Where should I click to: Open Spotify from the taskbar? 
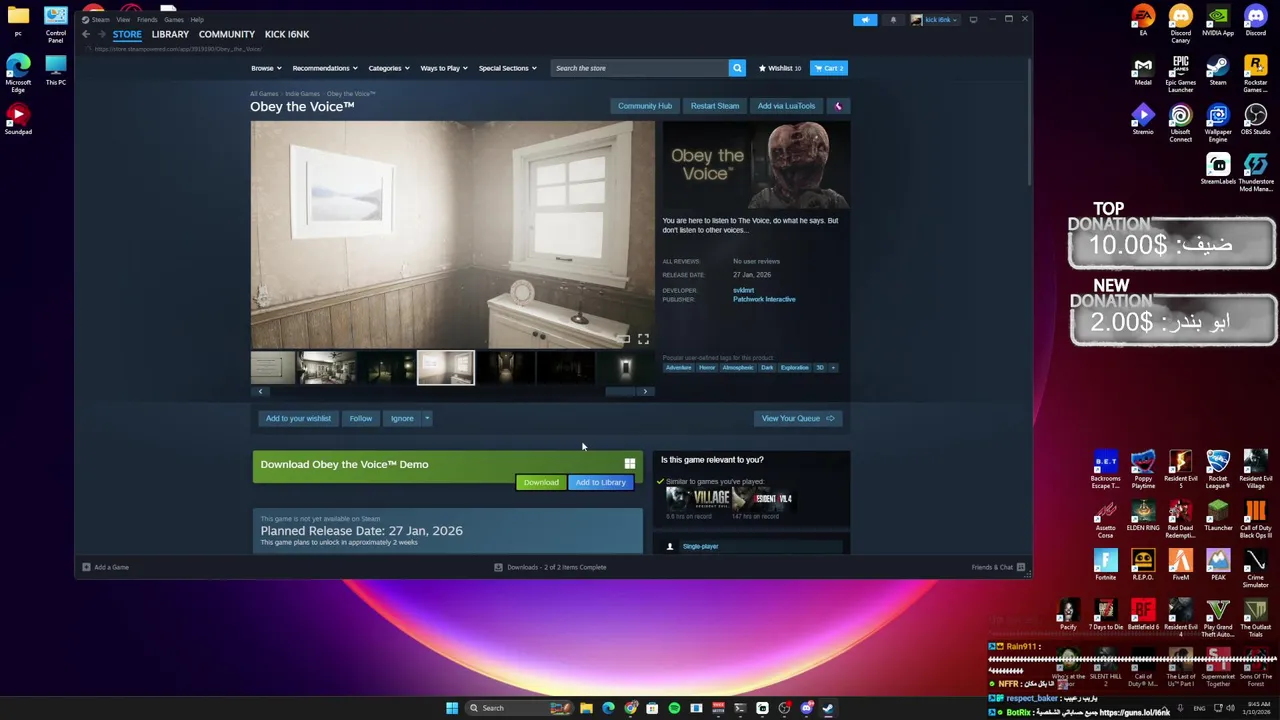click(674, 708)
